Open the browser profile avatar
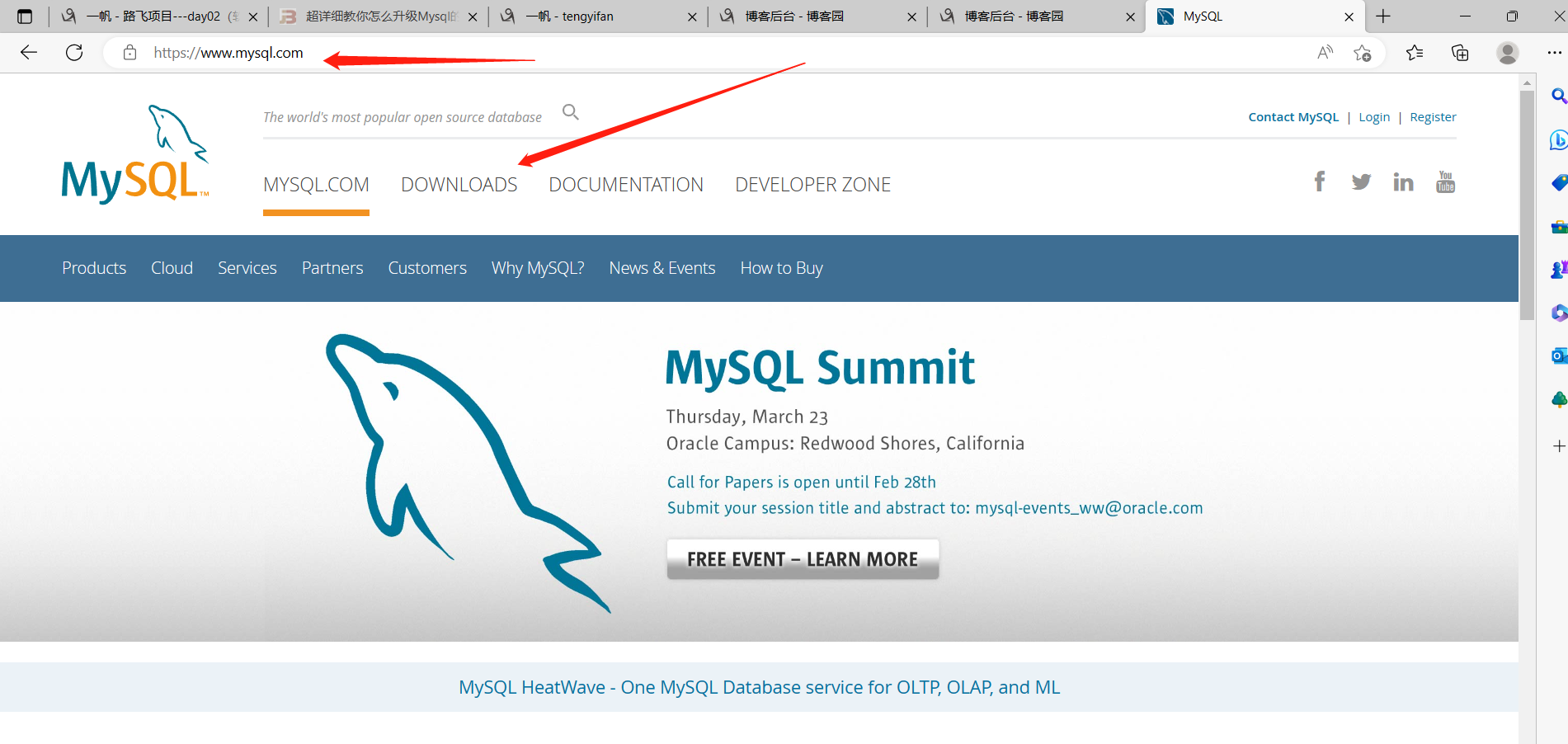This screenshot has width=1568, height=744. [1508, 53]
